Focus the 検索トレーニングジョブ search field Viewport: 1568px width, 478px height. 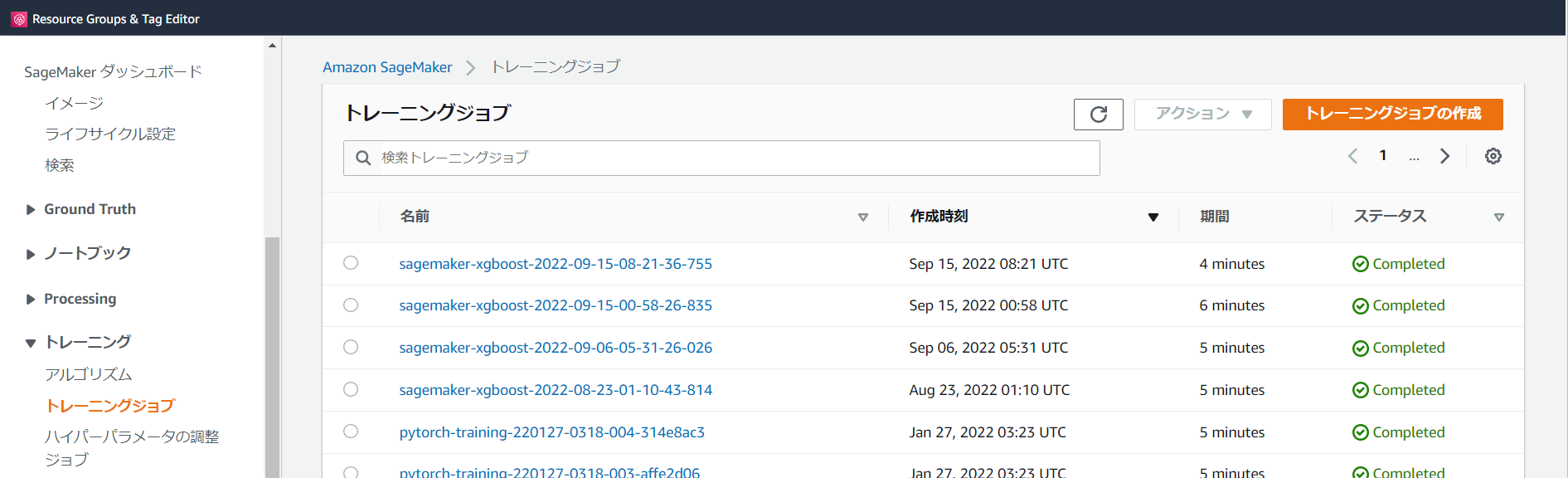point(721,158)
